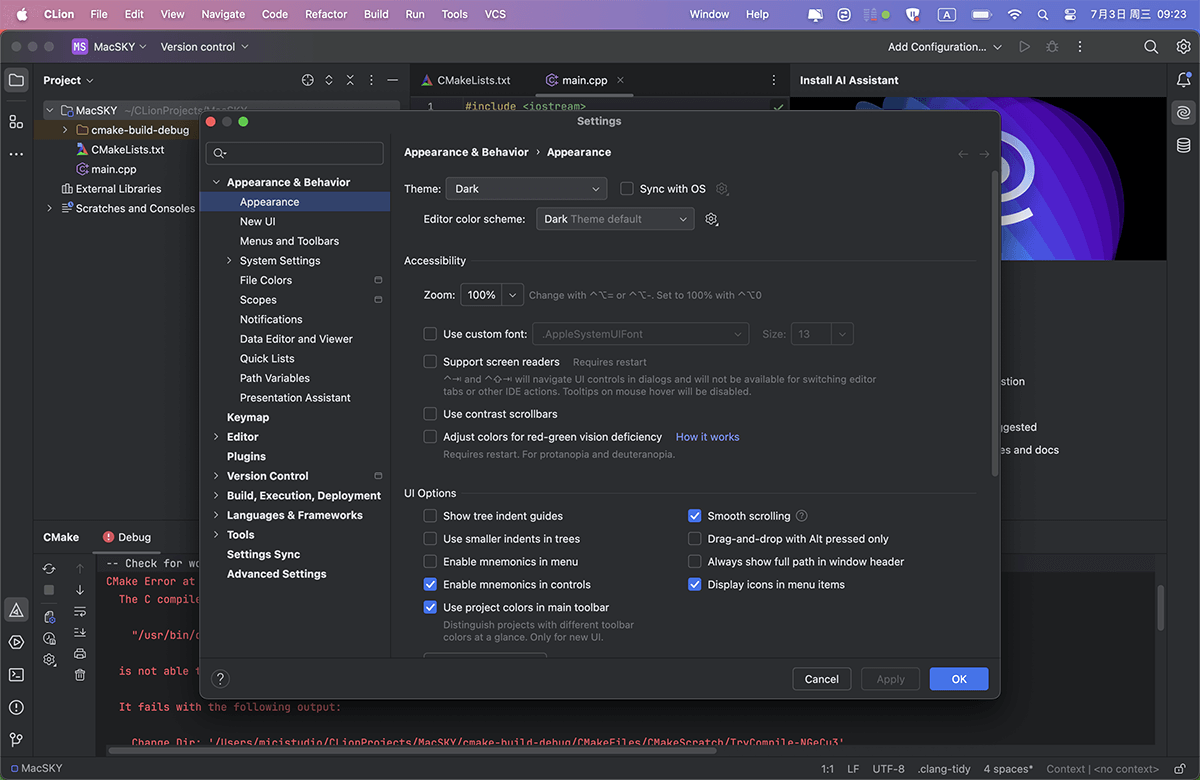Open the Project tool window folder icon
The image size is (1200, 780).
[16, 81]
